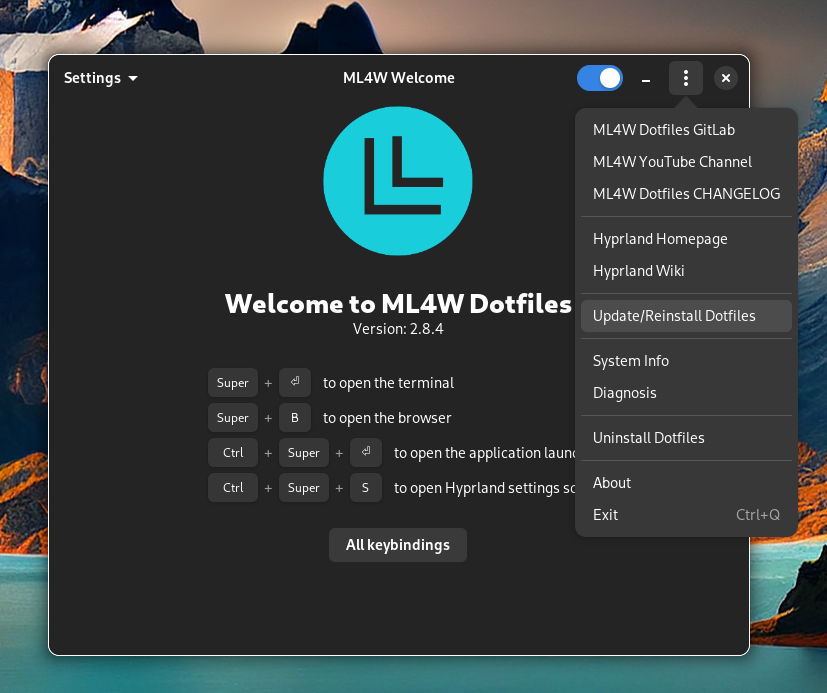Viewport: 827px width, 693px height.
Task: Minimize the ML4W Welcome window
Action: click(646, 78)
